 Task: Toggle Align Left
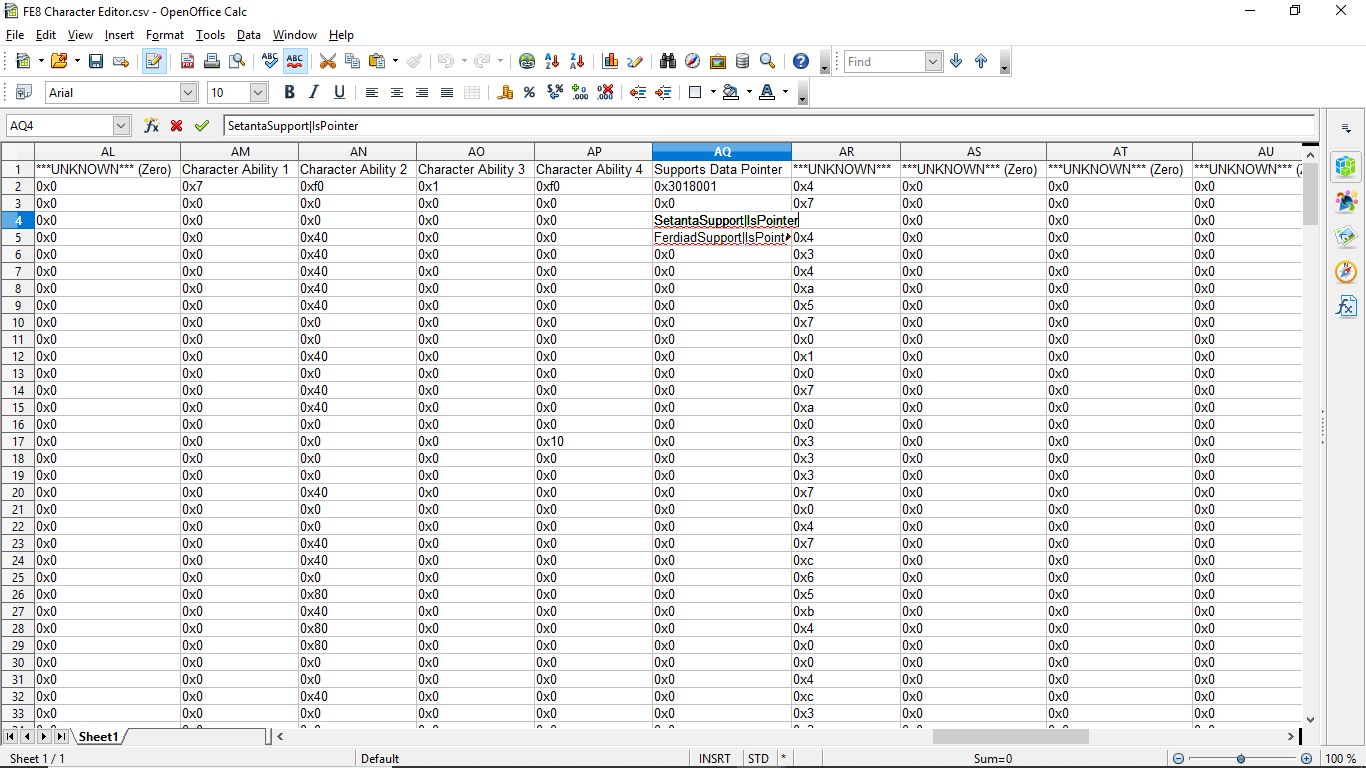(372, 93)
